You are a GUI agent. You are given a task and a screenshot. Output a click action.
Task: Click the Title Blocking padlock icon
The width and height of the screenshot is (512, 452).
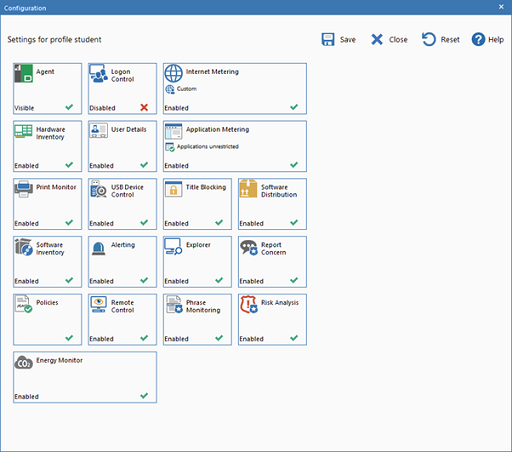(x=173, y=189)
